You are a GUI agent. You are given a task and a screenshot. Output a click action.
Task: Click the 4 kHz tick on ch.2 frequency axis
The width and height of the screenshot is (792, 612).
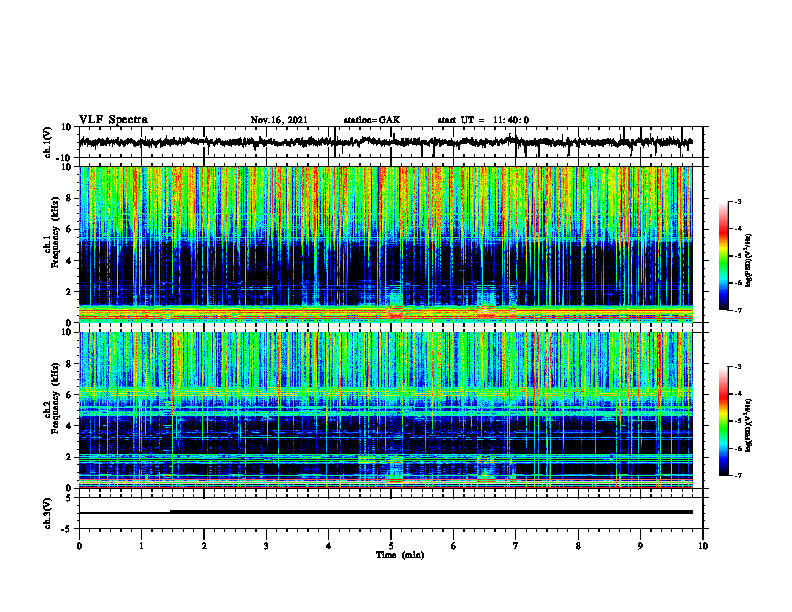pyautogui.click(x=70, y=426)
